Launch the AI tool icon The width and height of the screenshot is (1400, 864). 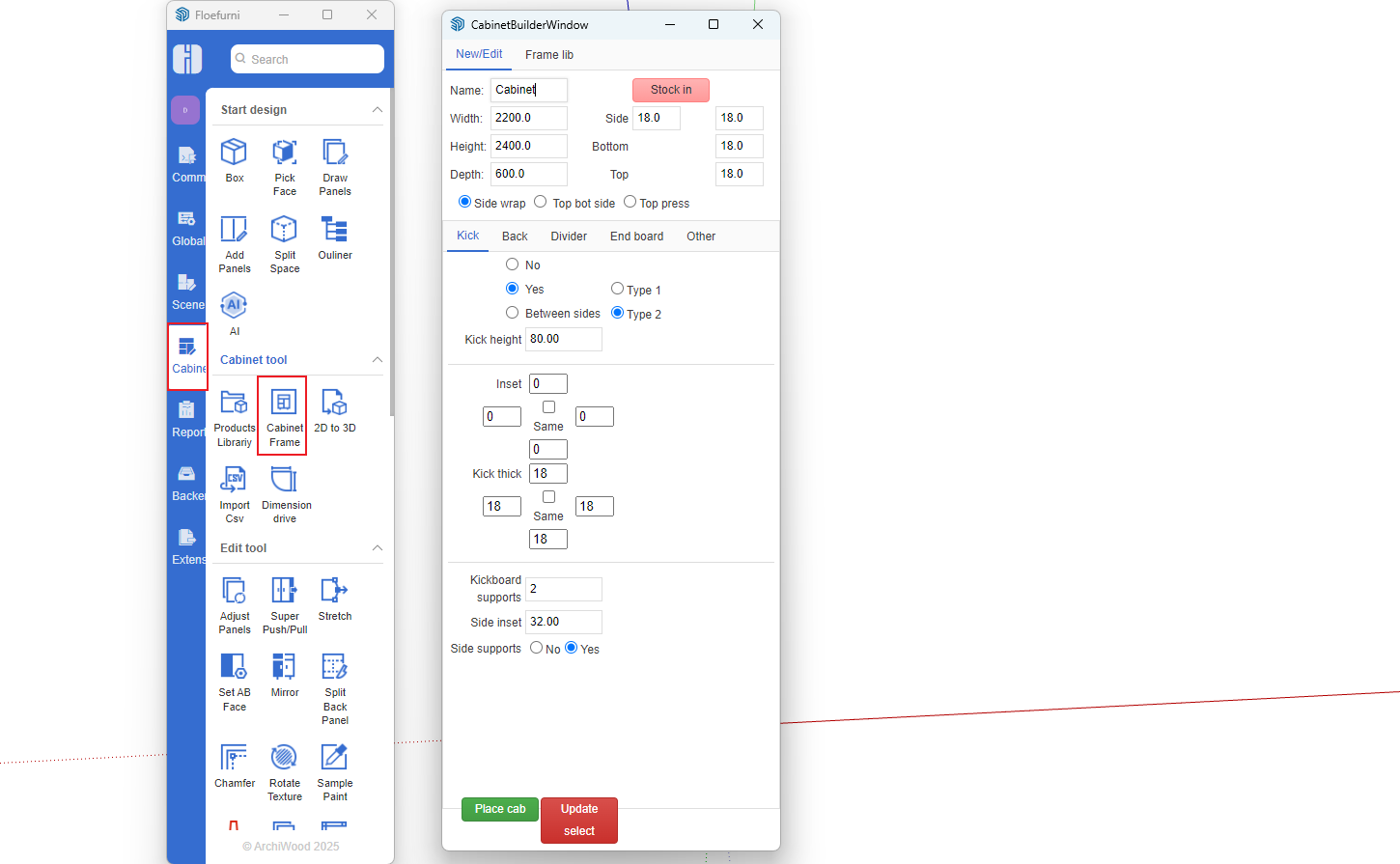point(234,306)
